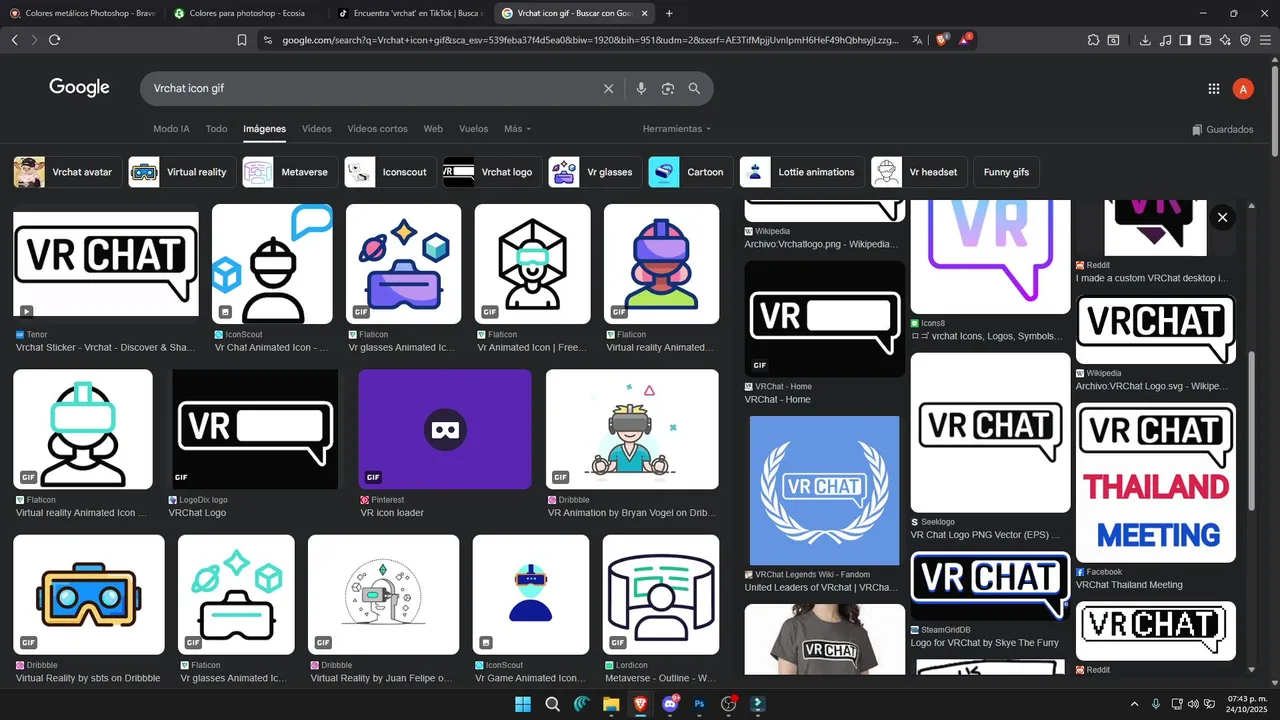Go back to previous page

[x=14, y=40]
